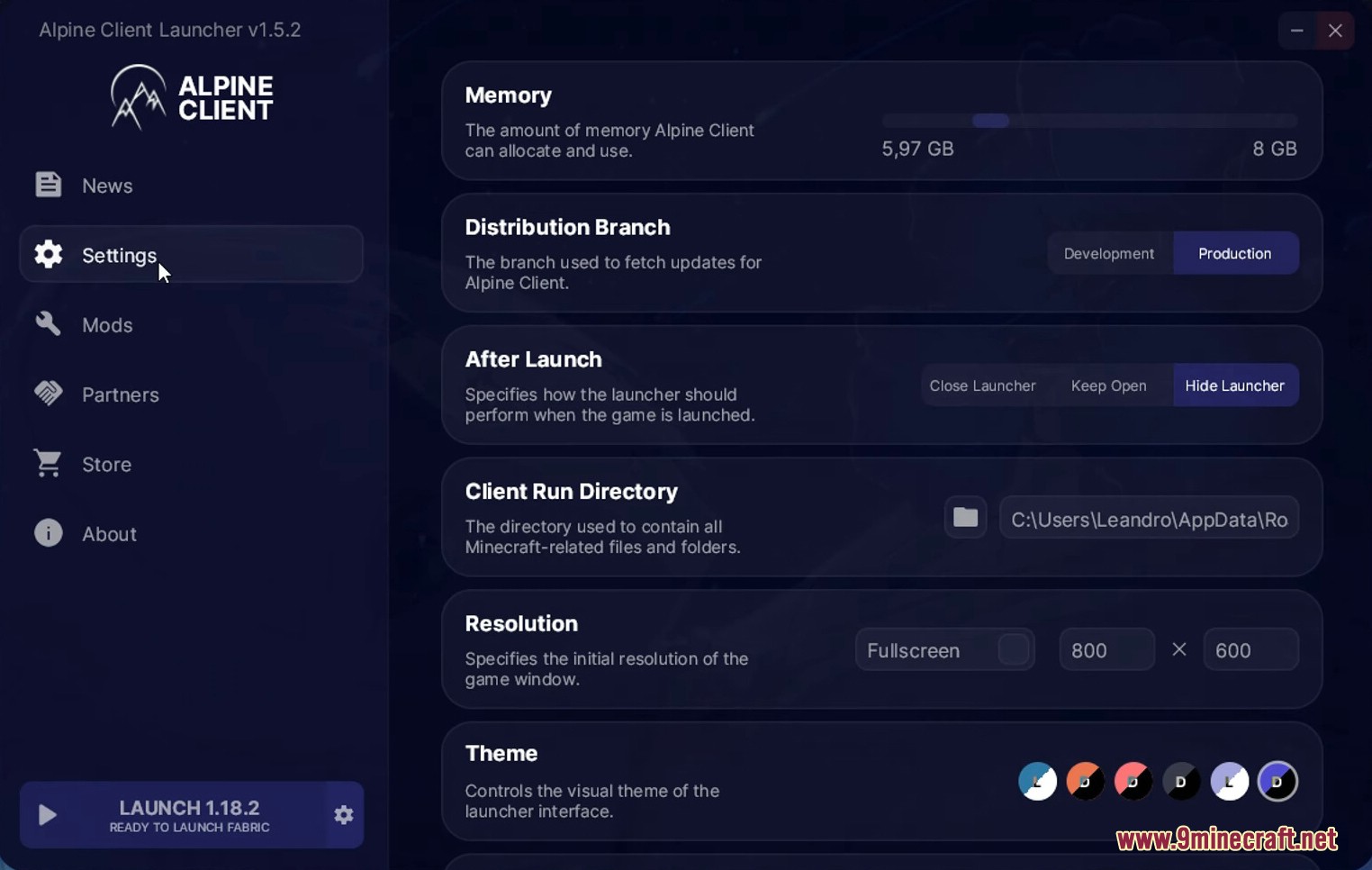
Task: Open the News page via its document icon
Action: click(49, 185)
